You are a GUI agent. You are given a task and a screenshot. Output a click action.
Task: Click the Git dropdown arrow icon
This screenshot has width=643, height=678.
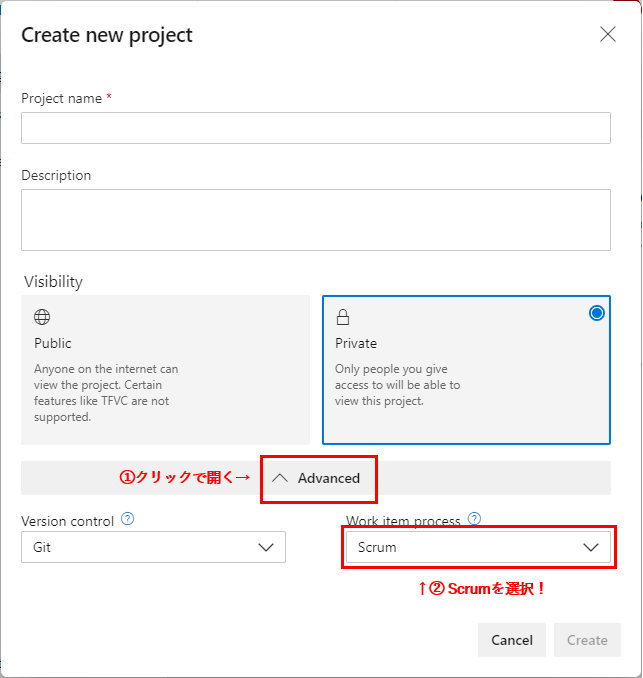(266, 547)
